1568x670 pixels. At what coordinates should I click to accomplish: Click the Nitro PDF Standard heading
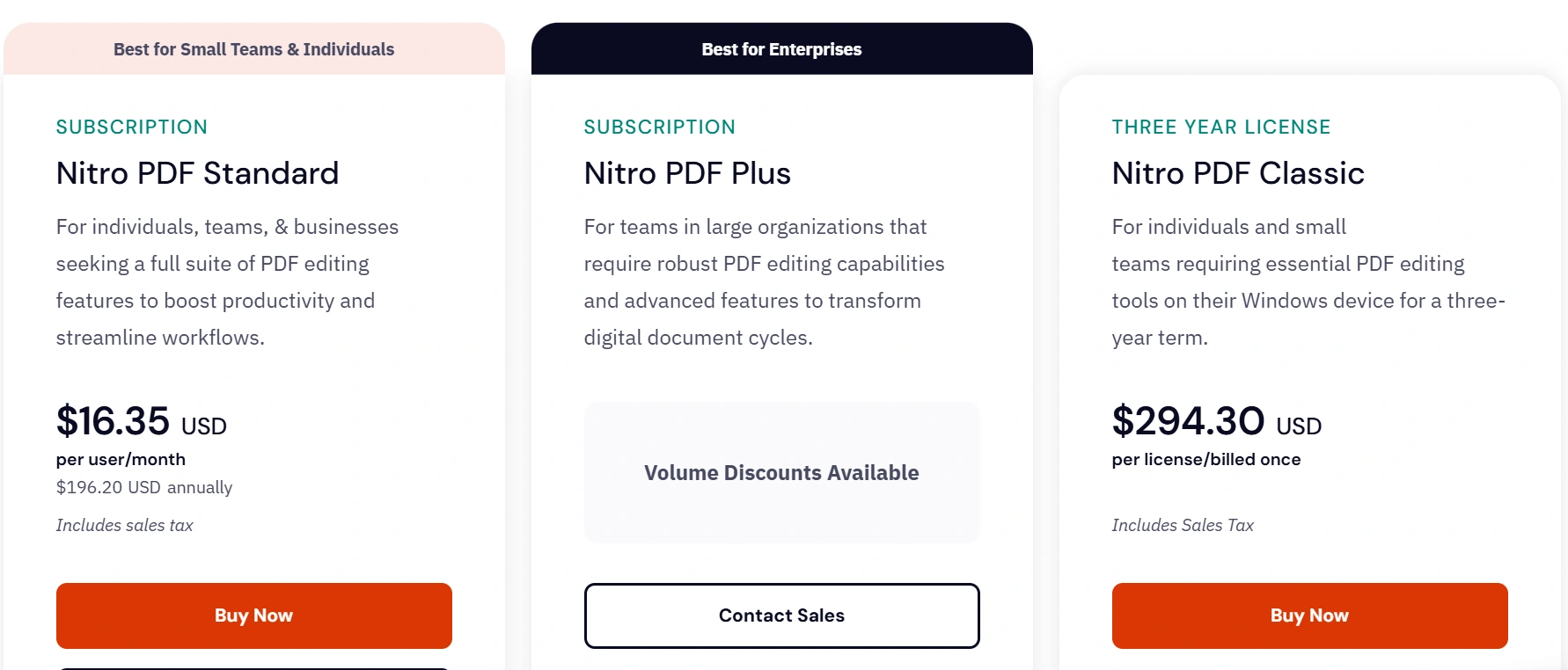[x=197, y=173]
